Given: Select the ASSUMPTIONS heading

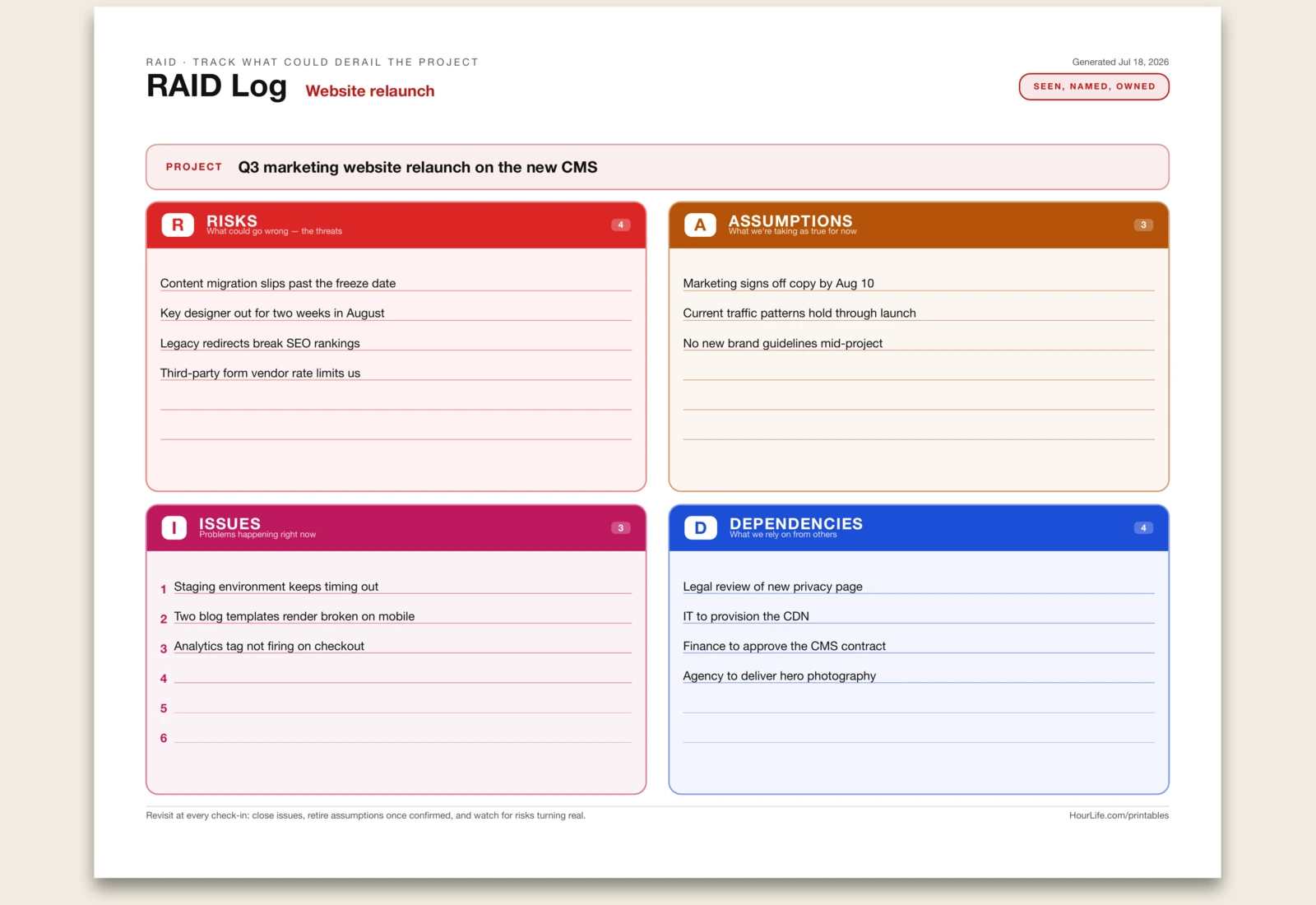Looking at the screenshot, I should click(790, 220).
